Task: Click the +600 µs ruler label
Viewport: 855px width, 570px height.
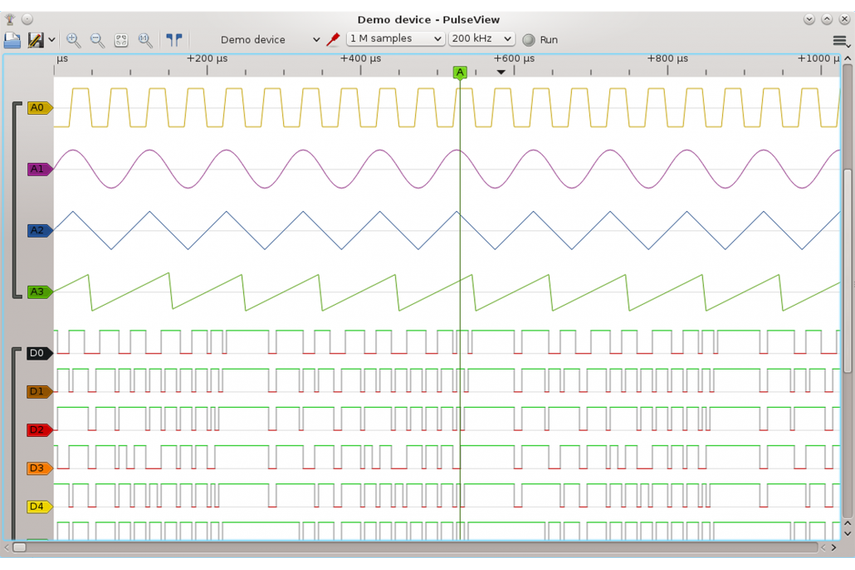Action: pyautogui.click(x=514, y=58)
